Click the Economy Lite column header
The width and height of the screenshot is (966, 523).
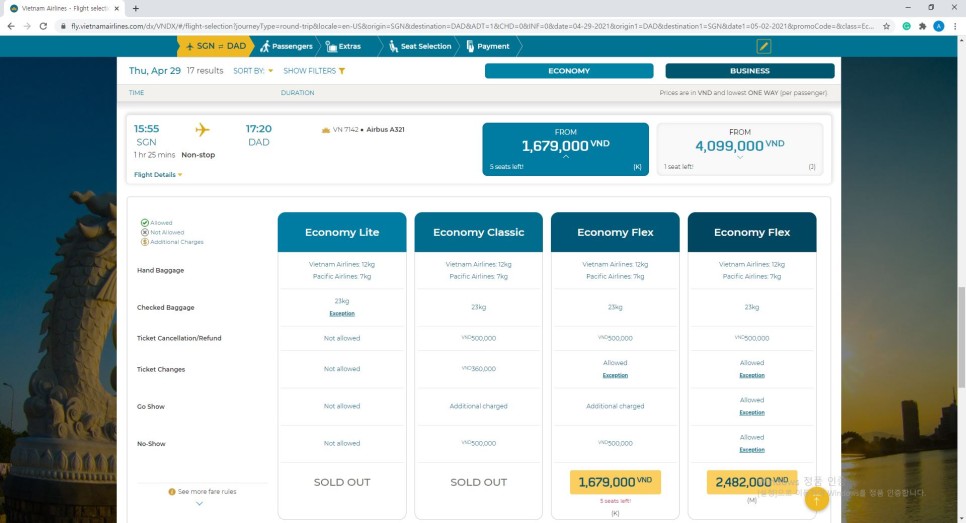point(342,232)
